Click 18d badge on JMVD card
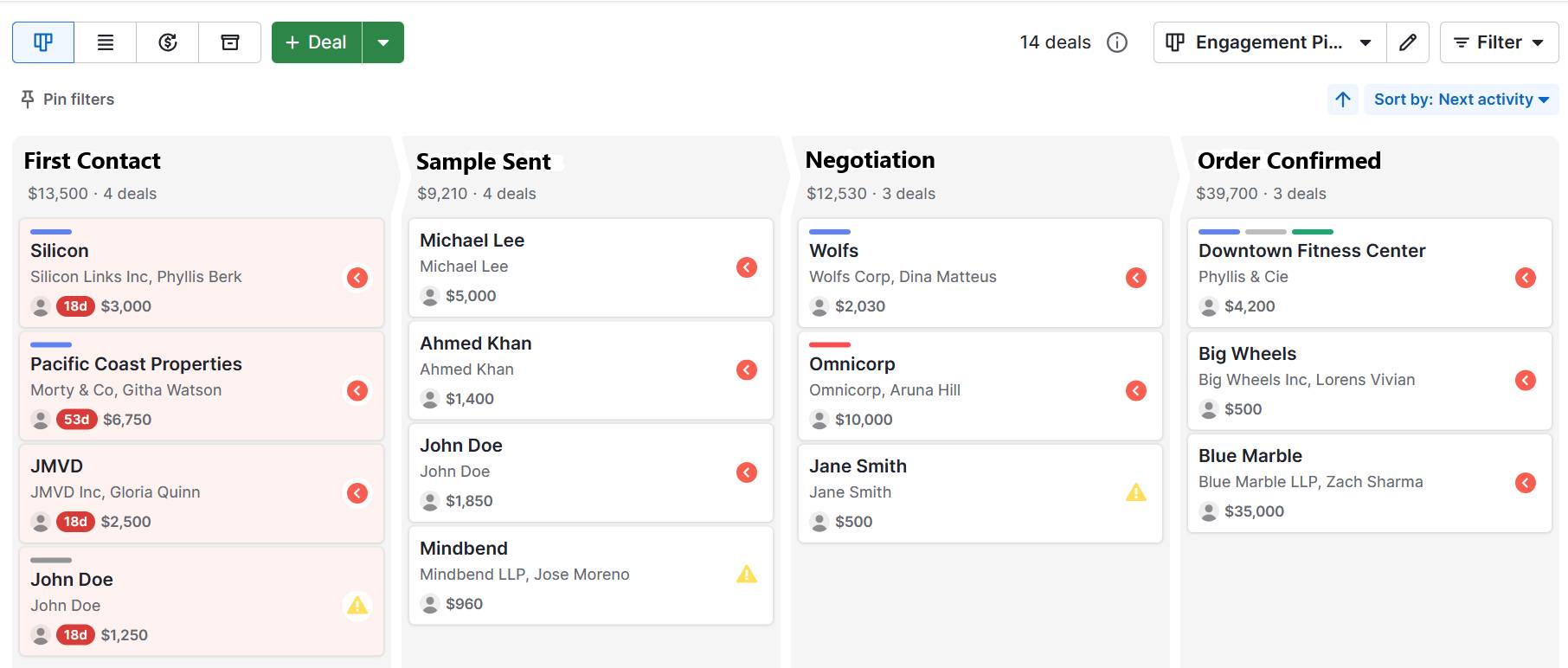The height and width of the screenshot is (668, 1568). coord(75,522)
